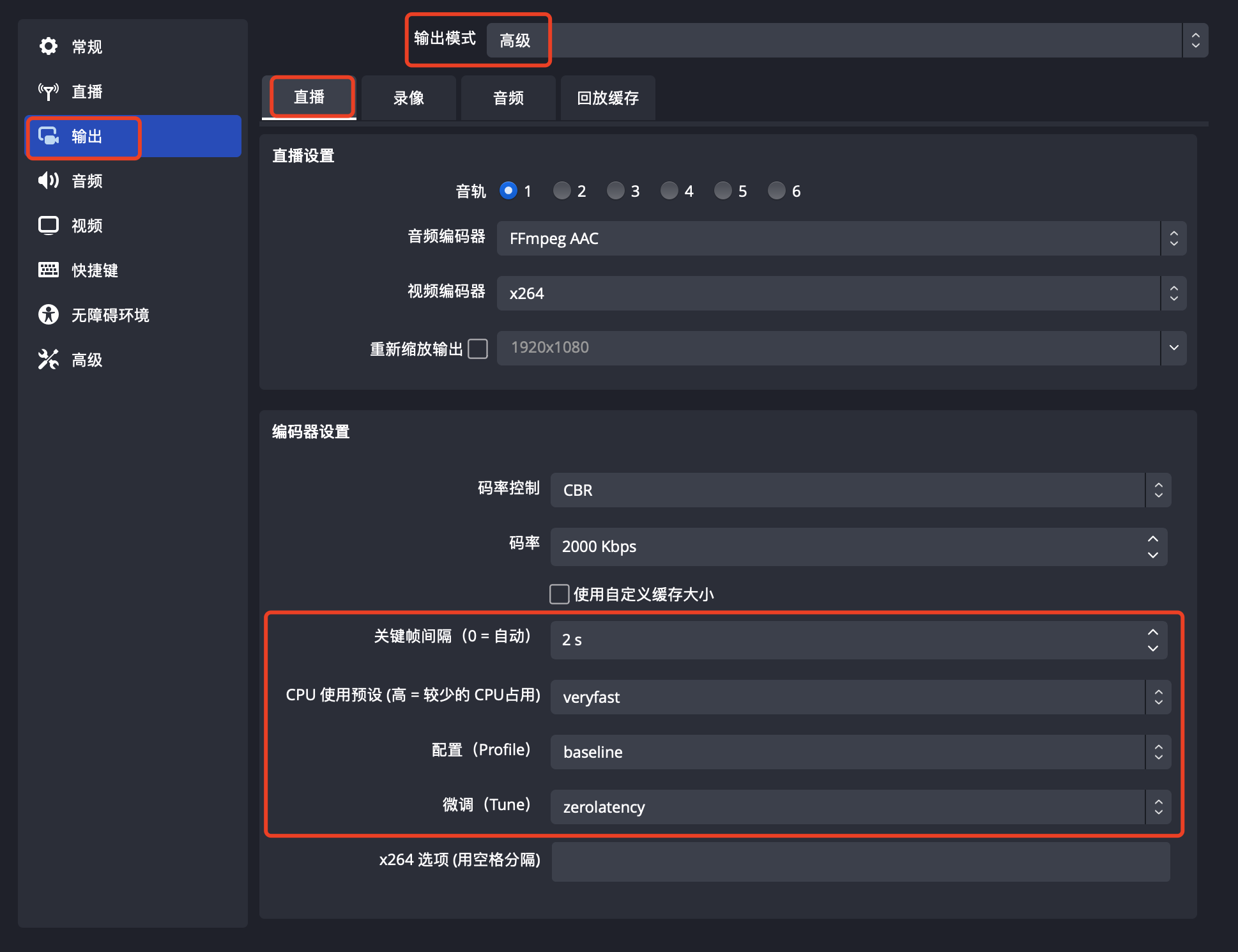Open the CPU preset veryfast dropdown
The image size is (1238, 952).
tap(860, 697)
